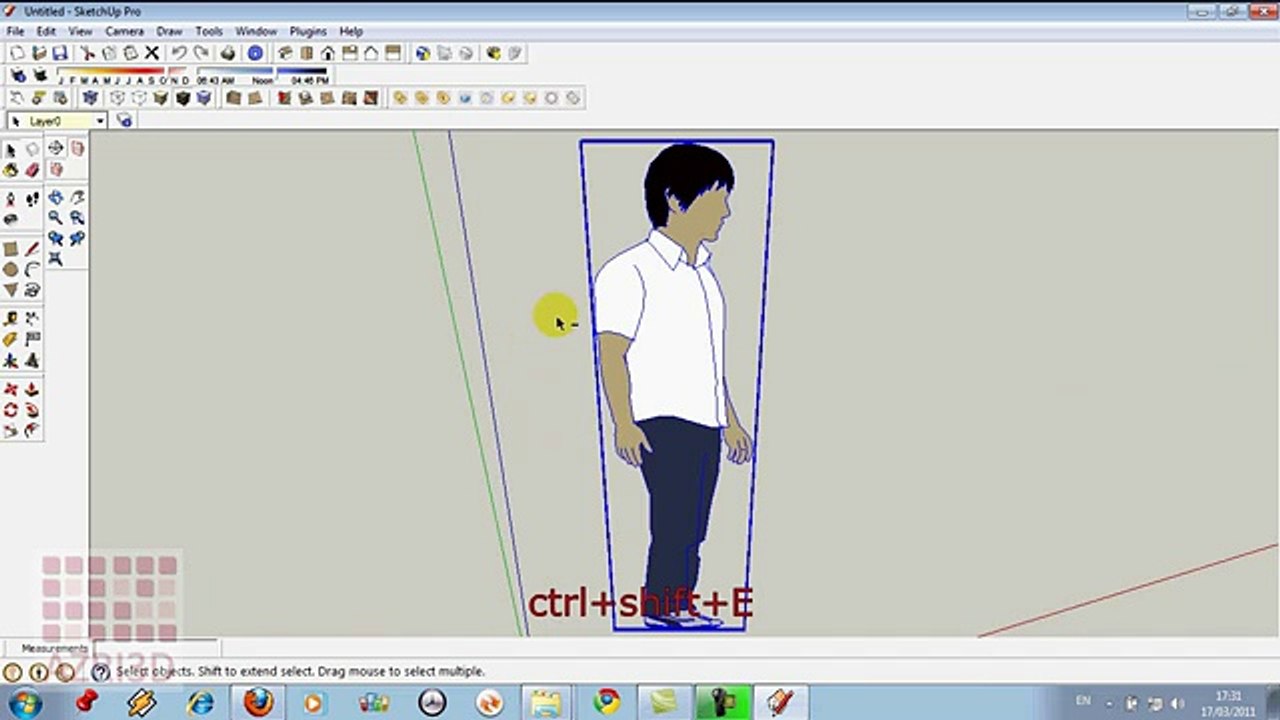This screenshot has height=720, width=1280.
Task: Open the View menu
Action: tap(80, 32)
